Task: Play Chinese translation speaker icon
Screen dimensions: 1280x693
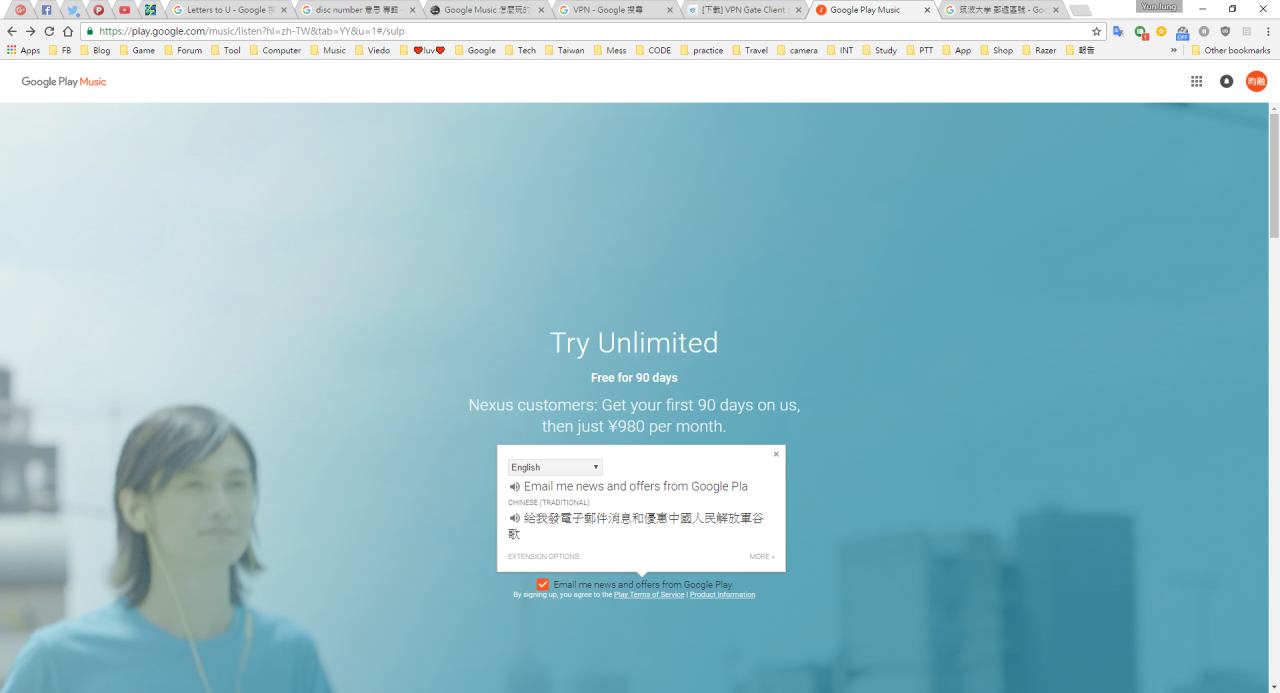Action: [x=515, y=518]
